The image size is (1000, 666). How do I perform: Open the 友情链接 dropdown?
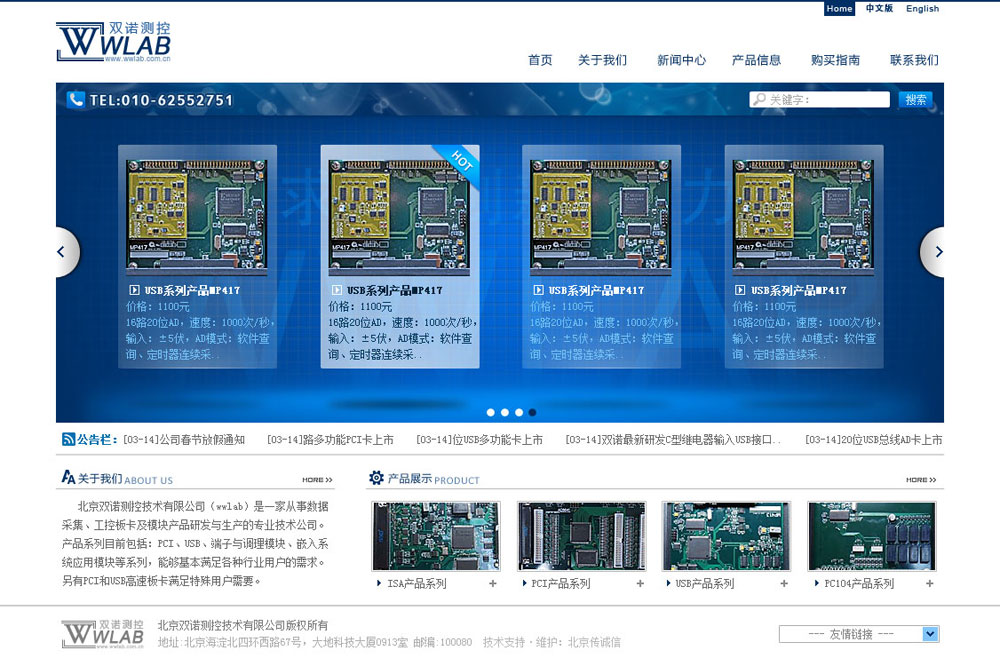pos(858,634)
